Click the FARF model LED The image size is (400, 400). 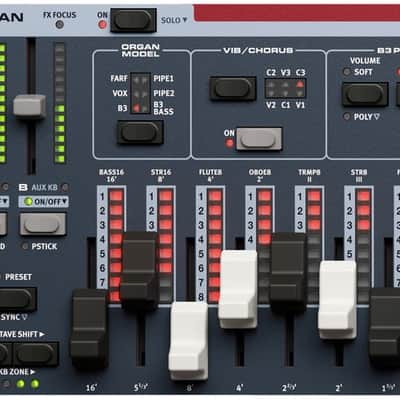[136, 80]
